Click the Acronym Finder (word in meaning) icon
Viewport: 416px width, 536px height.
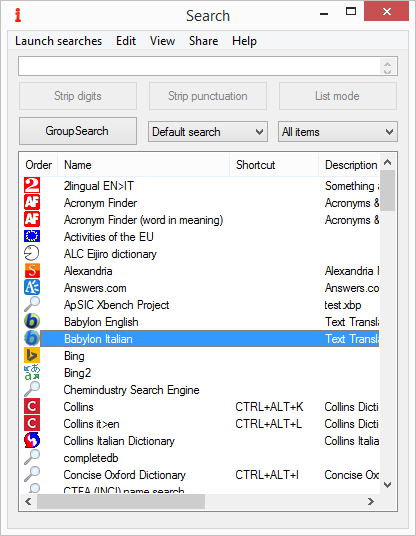pos(32,219)
